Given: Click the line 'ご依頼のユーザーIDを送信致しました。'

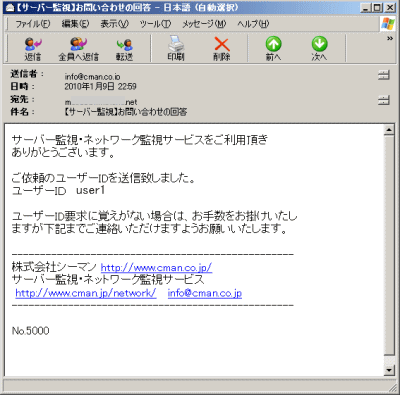Looking at the screenshot, I should 103,178.
